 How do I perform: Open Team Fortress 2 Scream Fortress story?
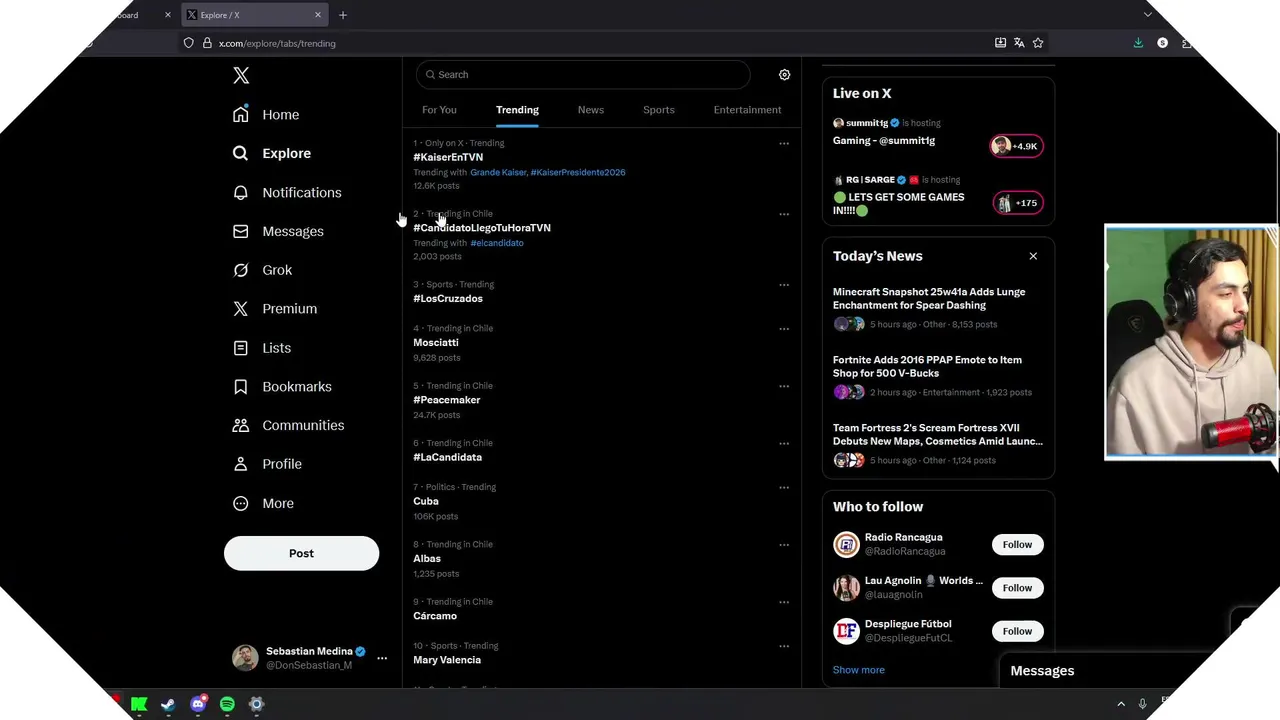(938, 434)
